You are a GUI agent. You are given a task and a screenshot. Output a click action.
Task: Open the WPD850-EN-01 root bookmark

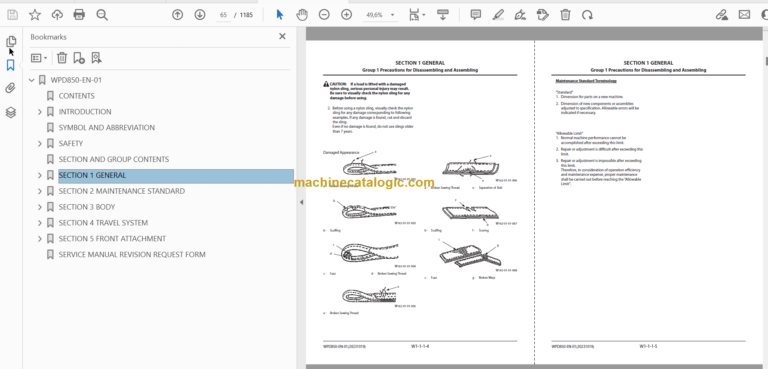tap(76, 80)
